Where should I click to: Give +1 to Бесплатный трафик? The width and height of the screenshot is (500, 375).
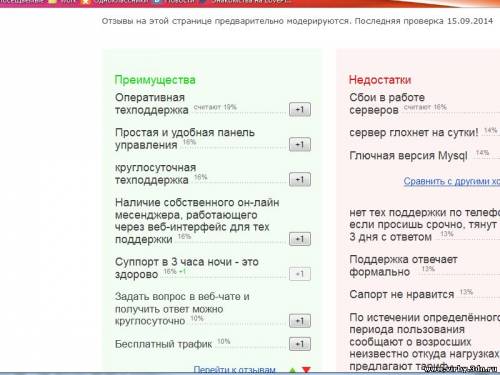pyautogui.click(x=300, y=344)
